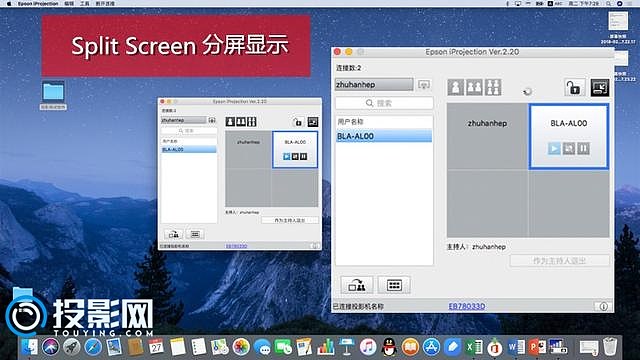
Task: Click the 搜索 search box in large window
Action: pos(384,103)
